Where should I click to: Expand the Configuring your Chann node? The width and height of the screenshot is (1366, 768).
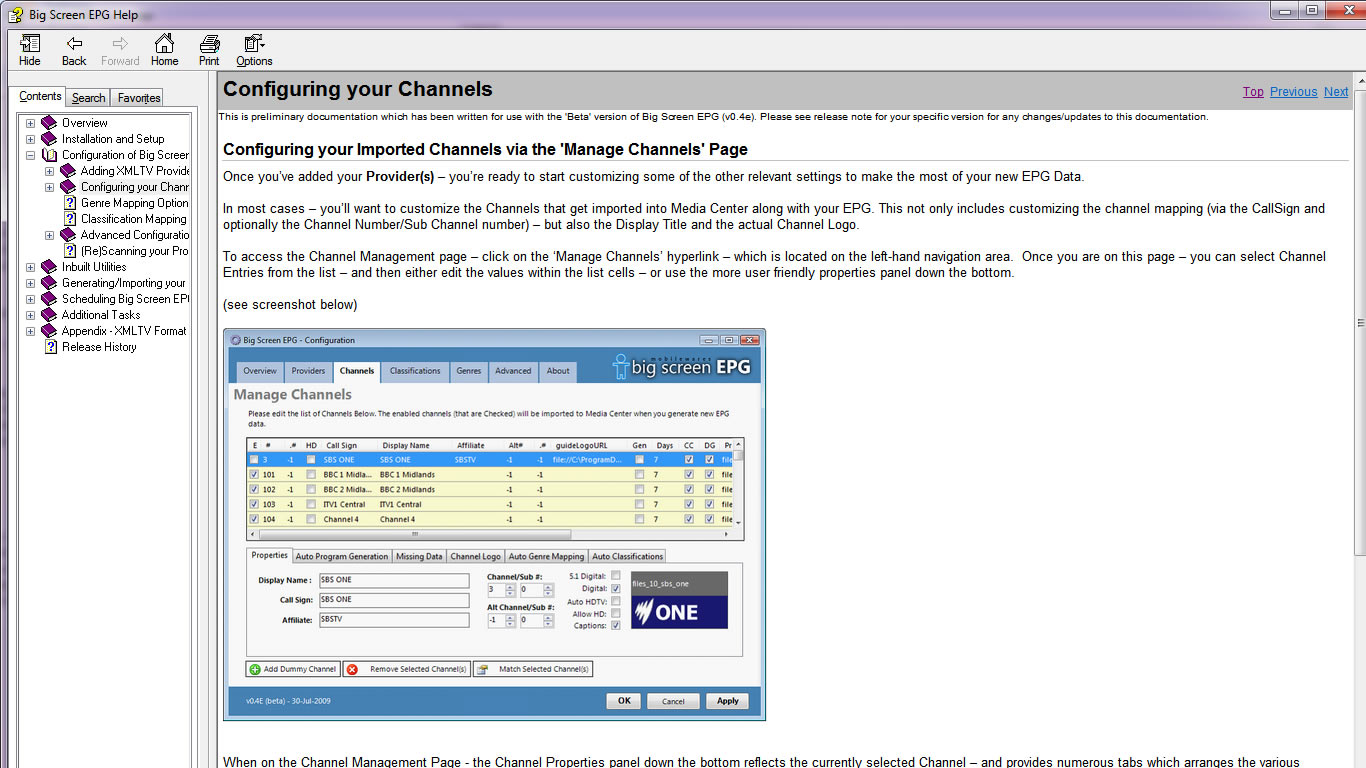[x=49, y=187]
